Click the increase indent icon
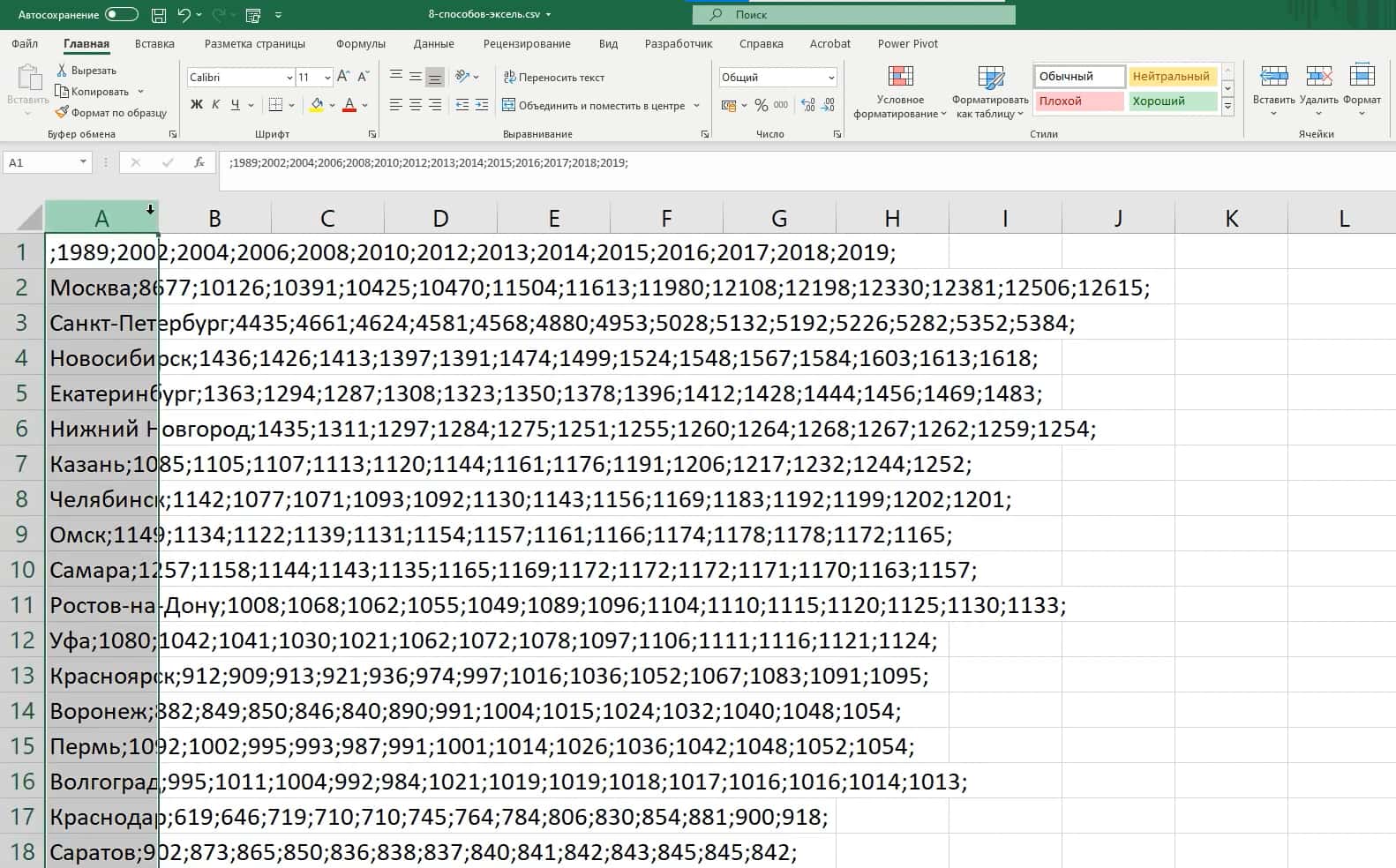Viewport: 1396px width, 868px height. pyautogui.click(x=481, y=105)
